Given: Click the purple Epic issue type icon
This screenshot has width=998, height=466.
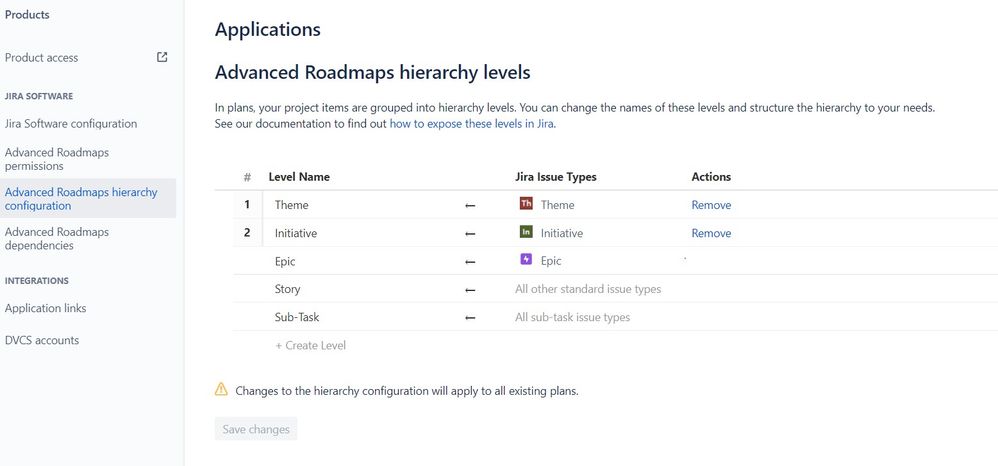Looking at the screenshot, I should click(x=526, y=260).
